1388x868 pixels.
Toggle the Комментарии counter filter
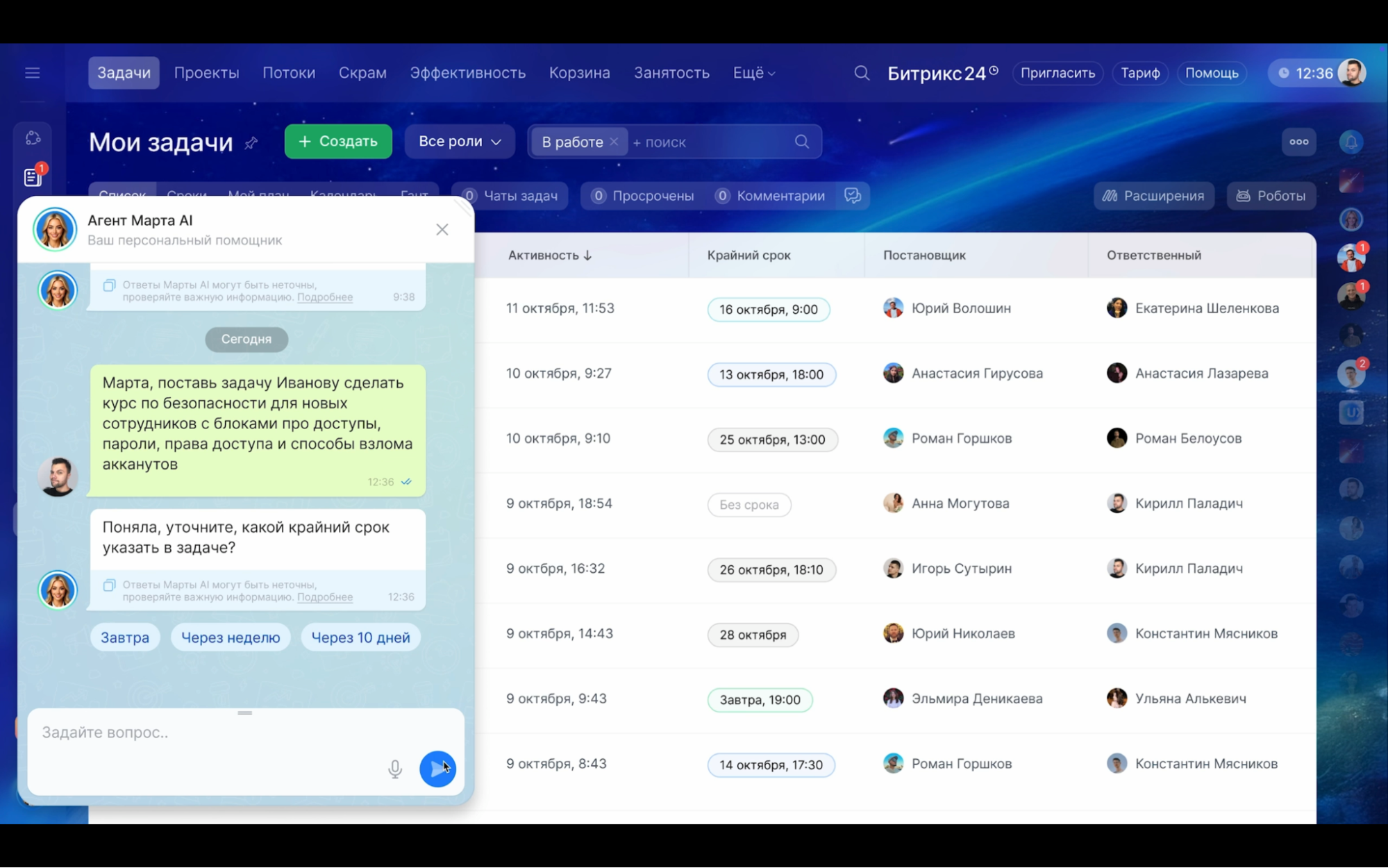click(x=769, y=196)
